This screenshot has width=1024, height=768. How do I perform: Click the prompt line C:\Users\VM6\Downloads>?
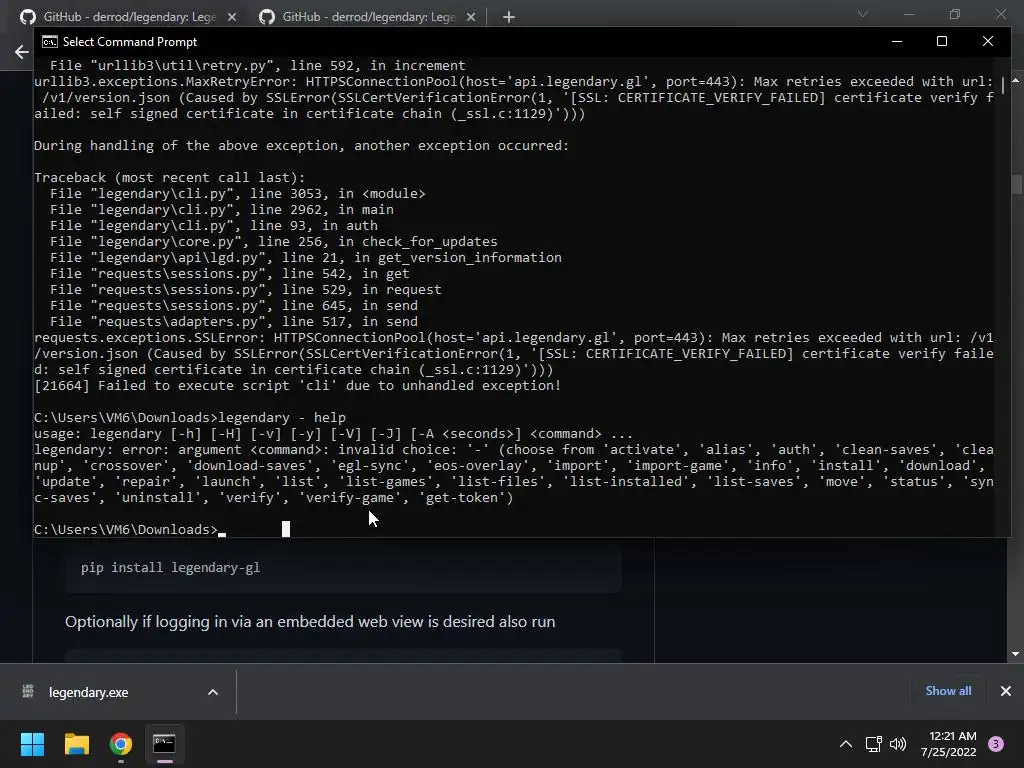point(125,530)
